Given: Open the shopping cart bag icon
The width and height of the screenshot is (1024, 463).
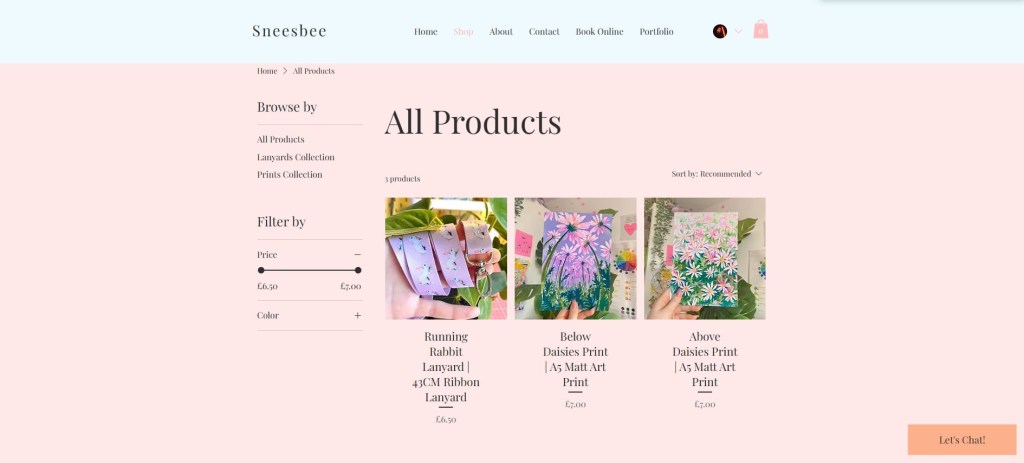Looking at the screenshot, I should click(760, 29).
